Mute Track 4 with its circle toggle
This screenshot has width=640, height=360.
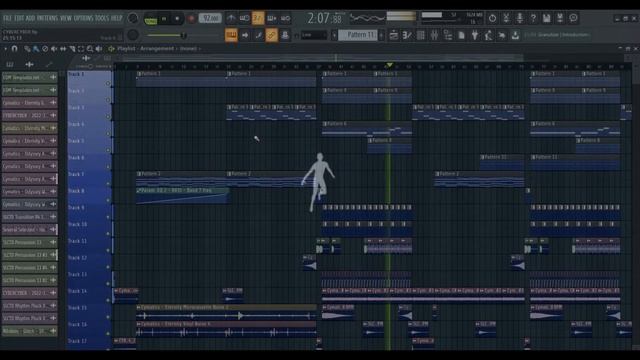click(x=108, y=133)
